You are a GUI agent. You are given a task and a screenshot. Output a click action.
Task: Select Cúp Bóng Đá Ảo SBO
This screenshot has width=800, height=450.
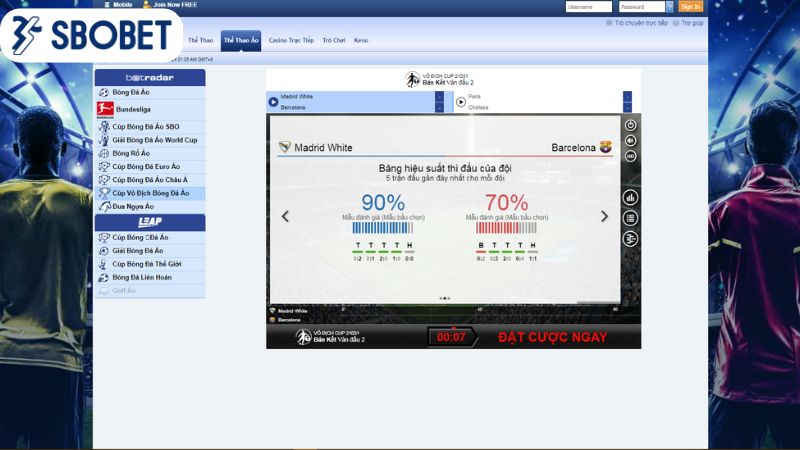(150, 127)
